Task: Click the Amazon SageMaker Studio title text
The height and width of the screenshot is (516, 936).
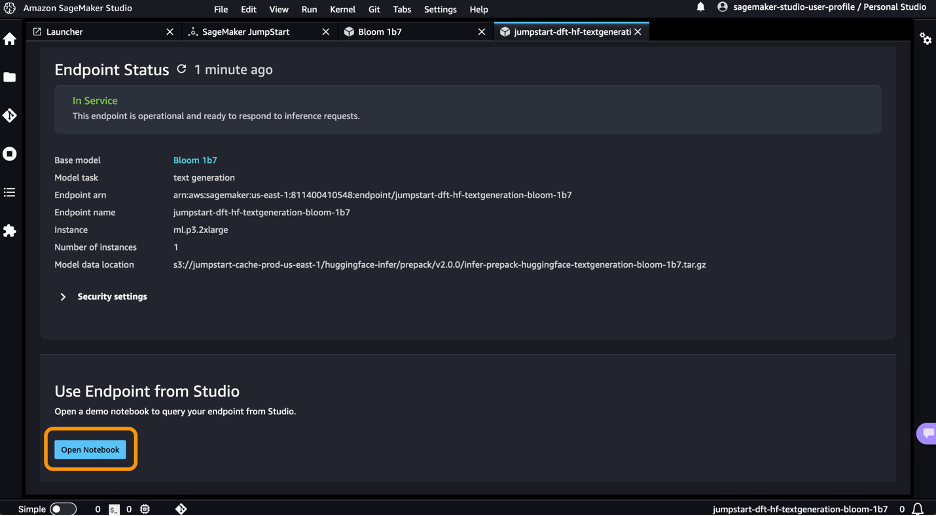Action: coord(78,8)
